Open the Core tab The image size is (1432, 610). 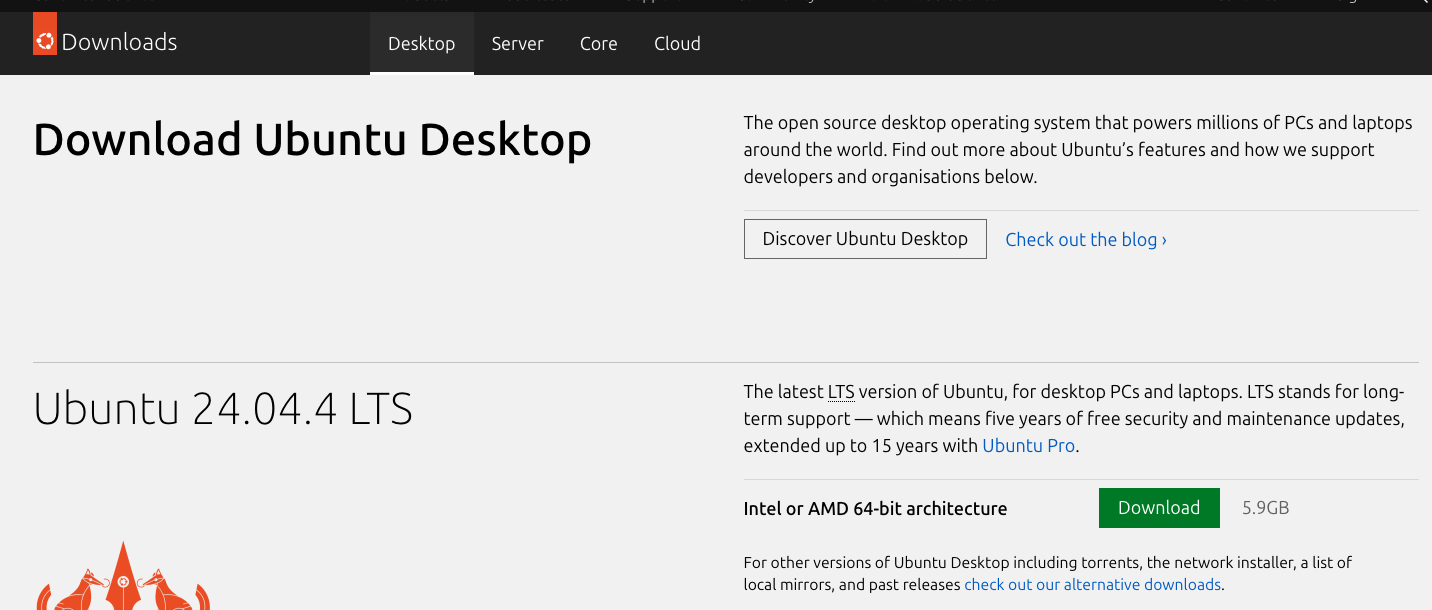click(598, 44)
